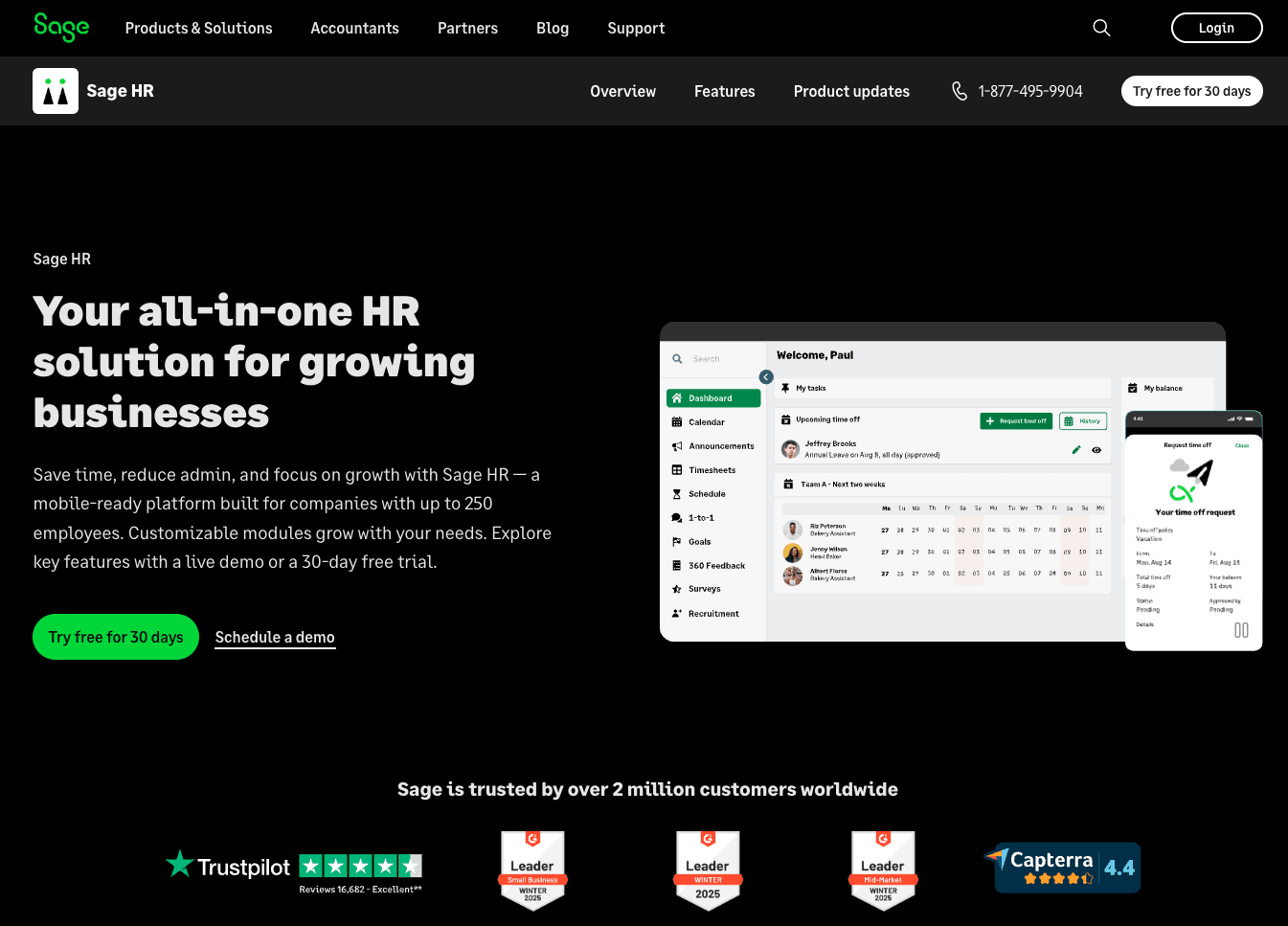Click Schedule hourglass icon in preview
This screenshot has height=926, width=1288.
coord(677,494)
